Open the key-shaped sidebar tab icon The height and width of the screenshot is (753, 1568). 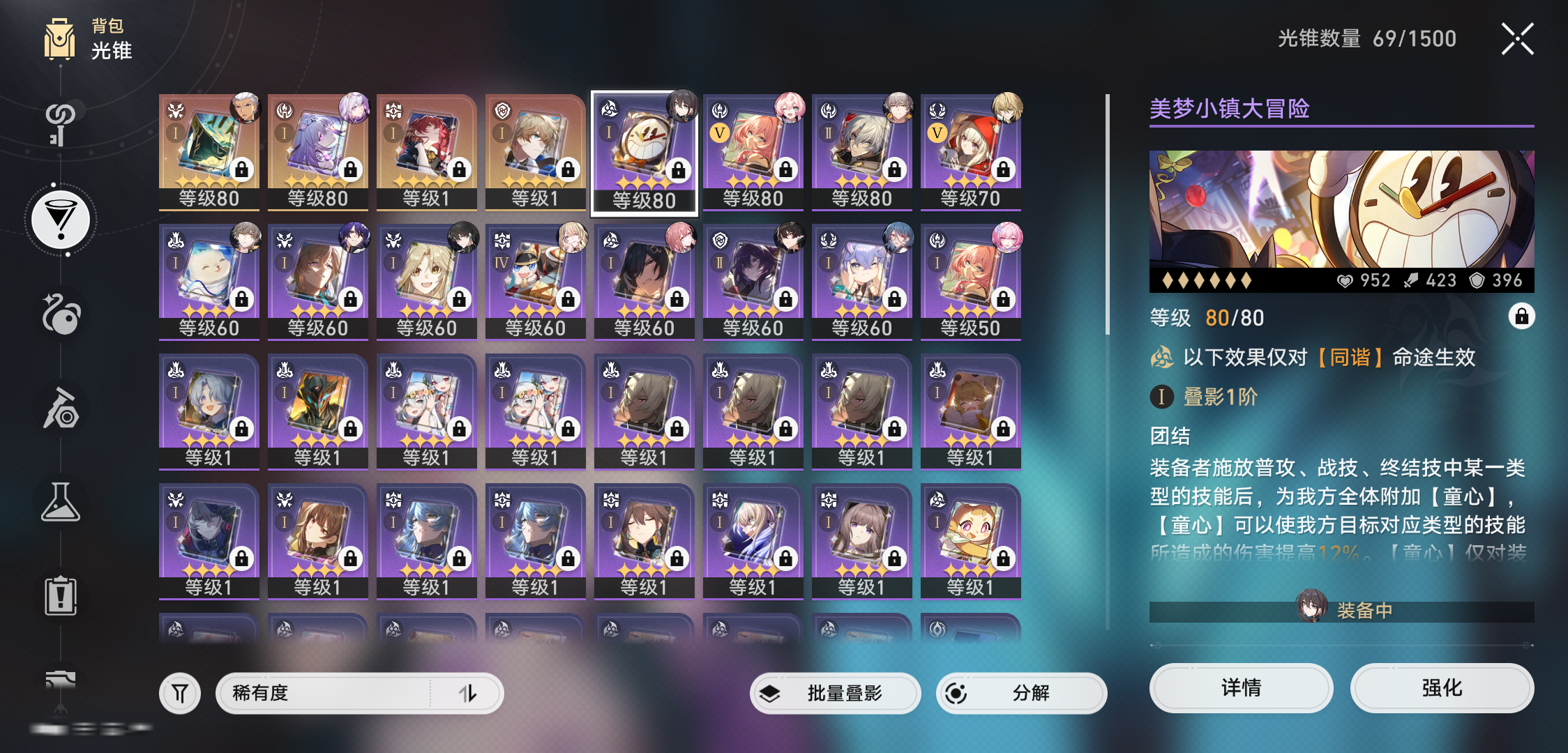pos(61,124)
